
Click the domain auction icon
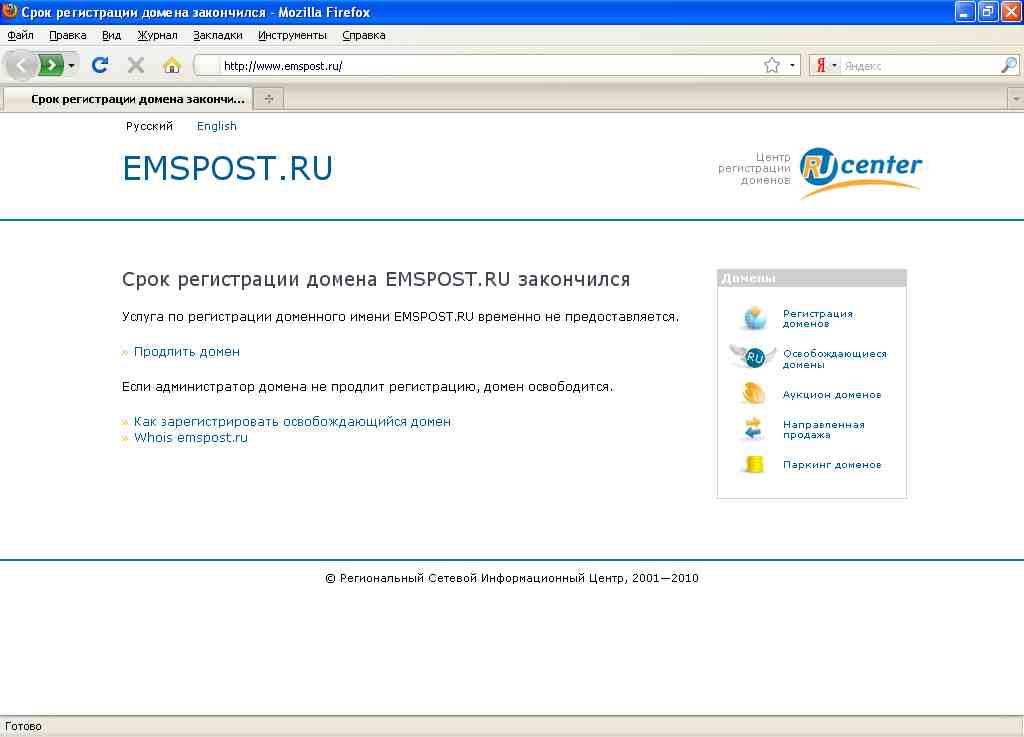(x=753, y=394)
